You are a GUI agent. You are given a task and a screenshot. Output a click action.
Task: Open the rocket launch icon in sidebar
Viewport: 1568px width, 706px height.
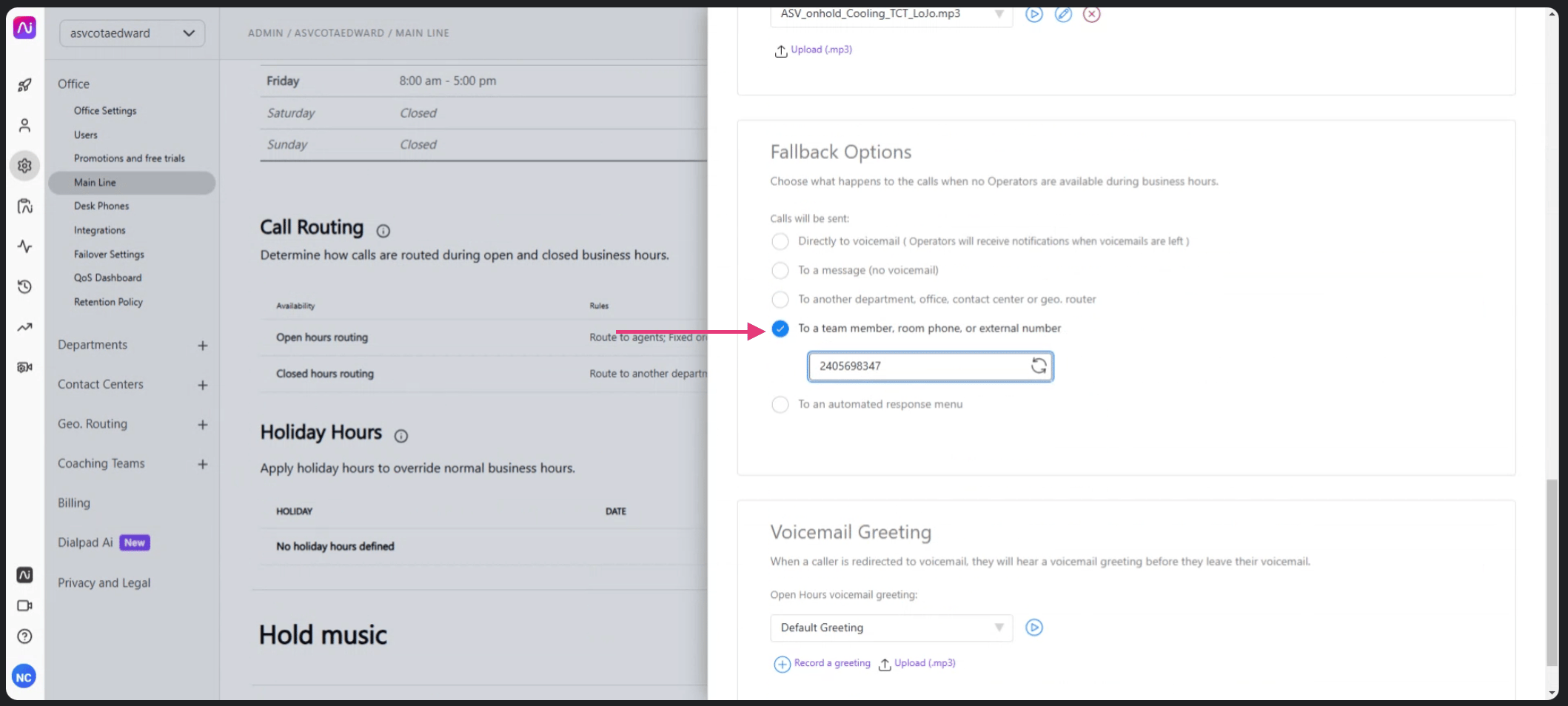coord(24,85)
